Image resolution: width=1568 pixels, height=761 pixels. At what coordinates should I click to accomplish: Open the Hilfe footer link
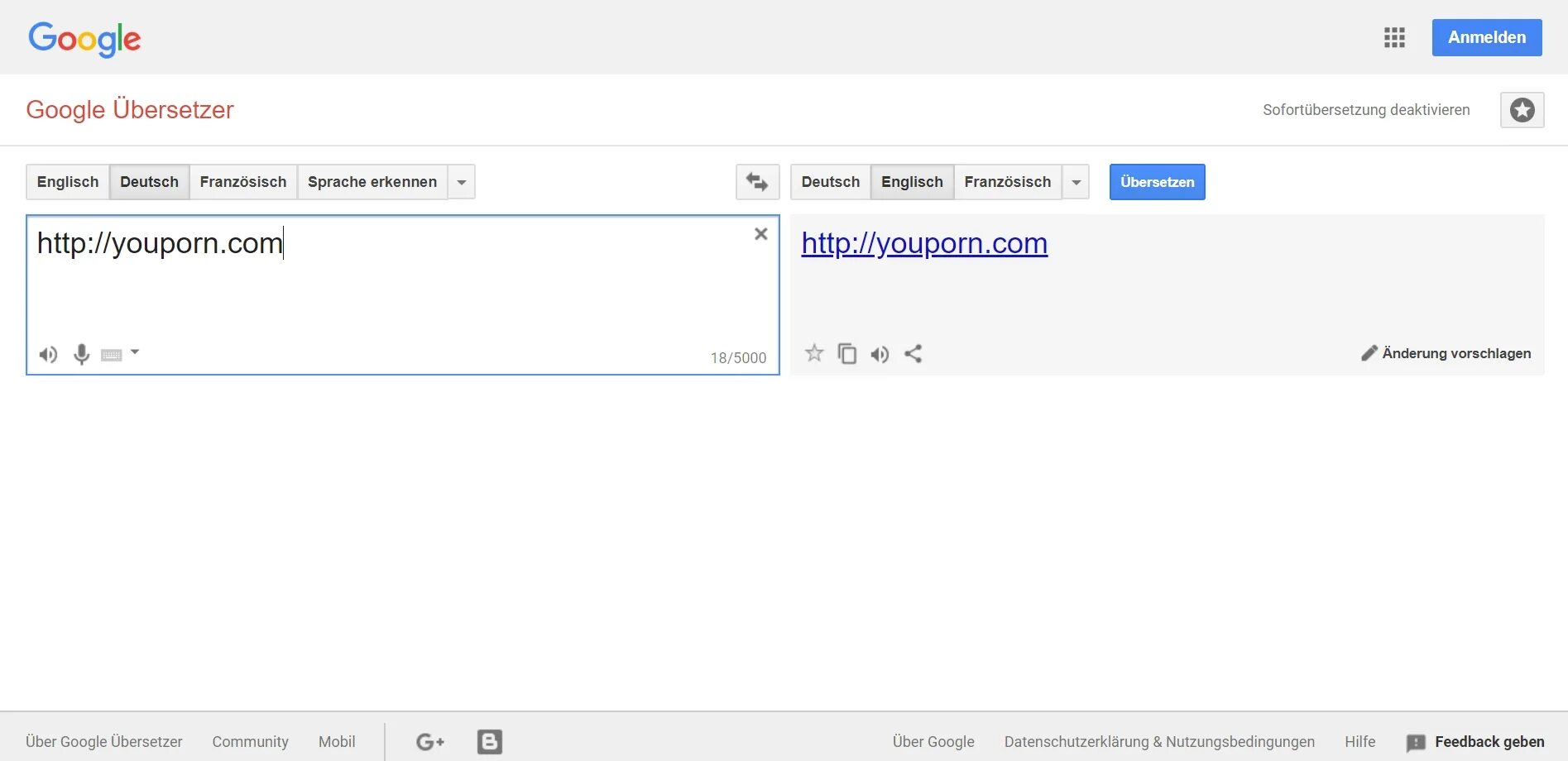pos(1360,742)
